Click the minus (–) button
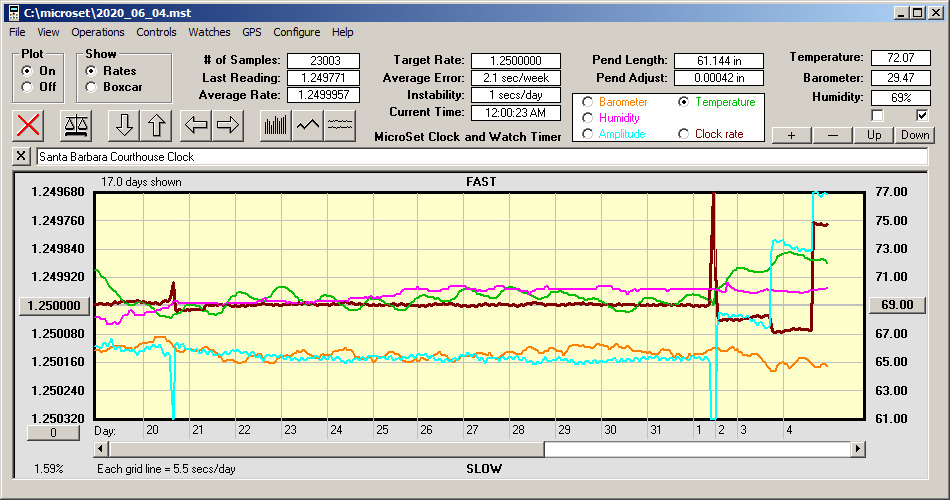The width and height of the screenshot is (950, 500). coord(832,135)
